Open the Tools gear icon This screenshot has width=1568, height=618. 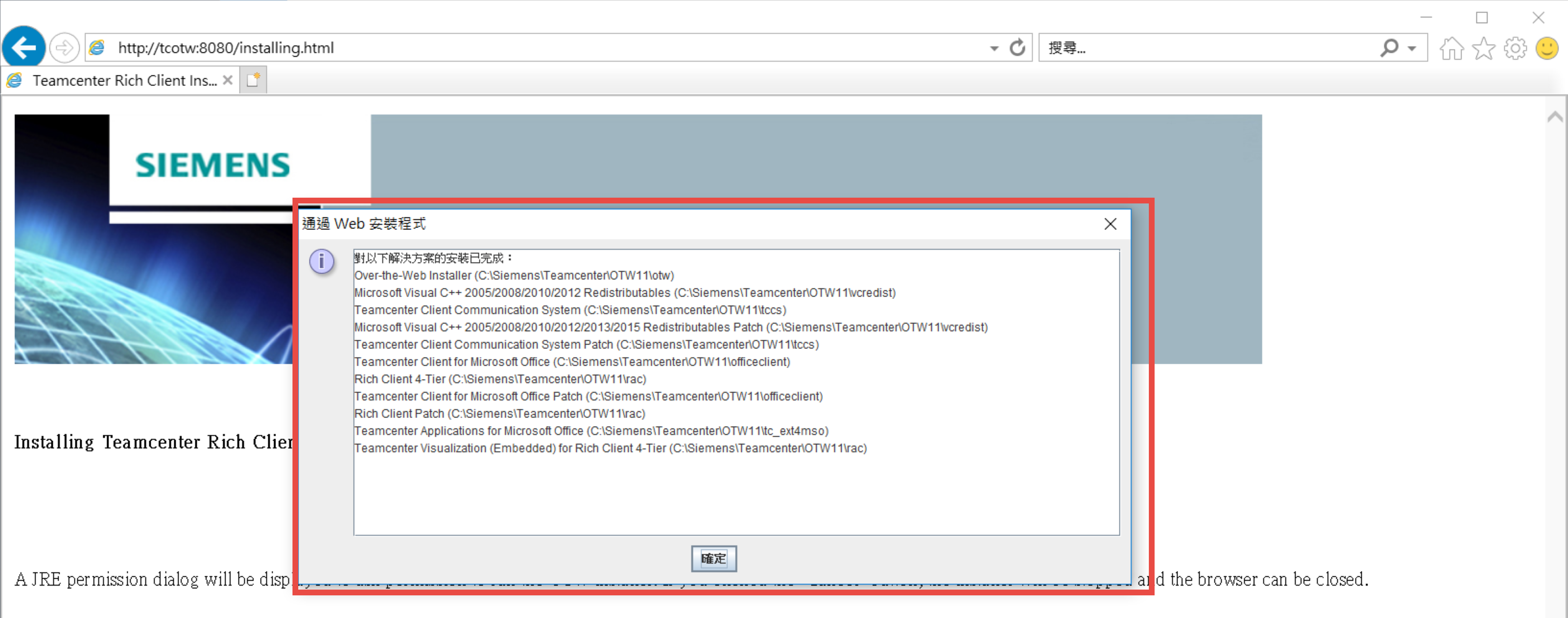pyautogui.click(x=1515, y=48)
